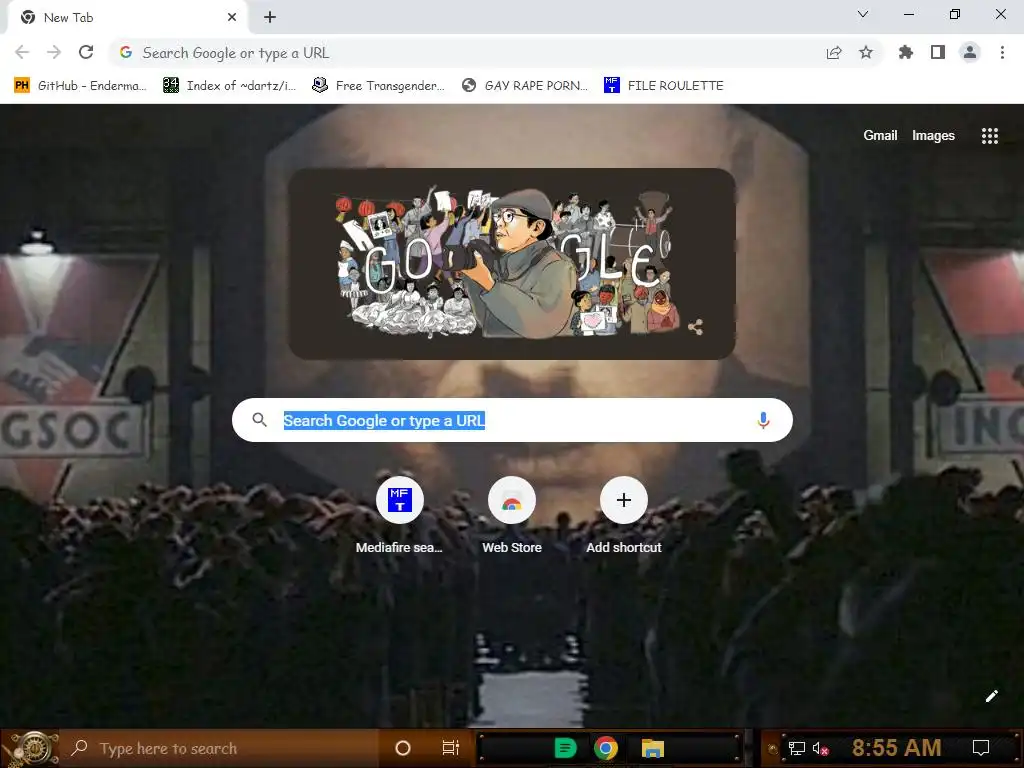Screen dimensions: 1024x768
Task: Open the profile avatar menu
Action: [970, 52]
